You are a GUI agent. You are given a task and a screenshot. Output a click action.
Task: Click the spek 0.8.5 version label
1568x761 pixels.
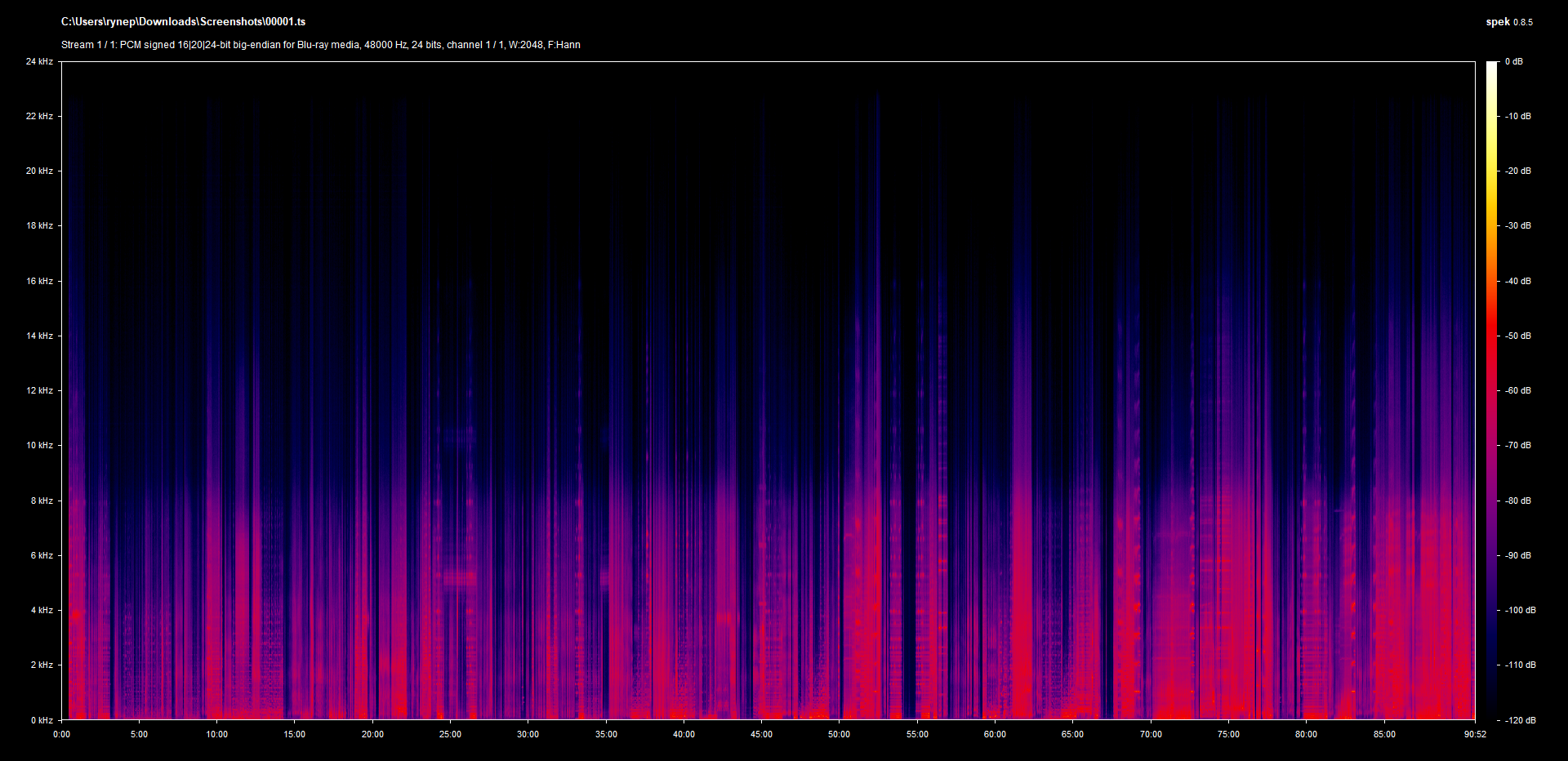tap(1508, 22)
